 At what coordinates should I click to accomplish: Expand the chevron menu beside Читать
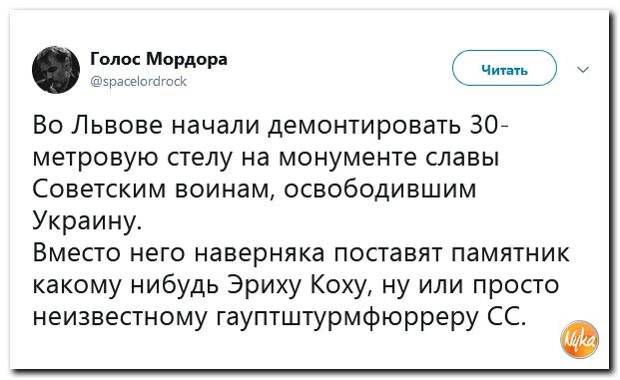pos(583,69)
